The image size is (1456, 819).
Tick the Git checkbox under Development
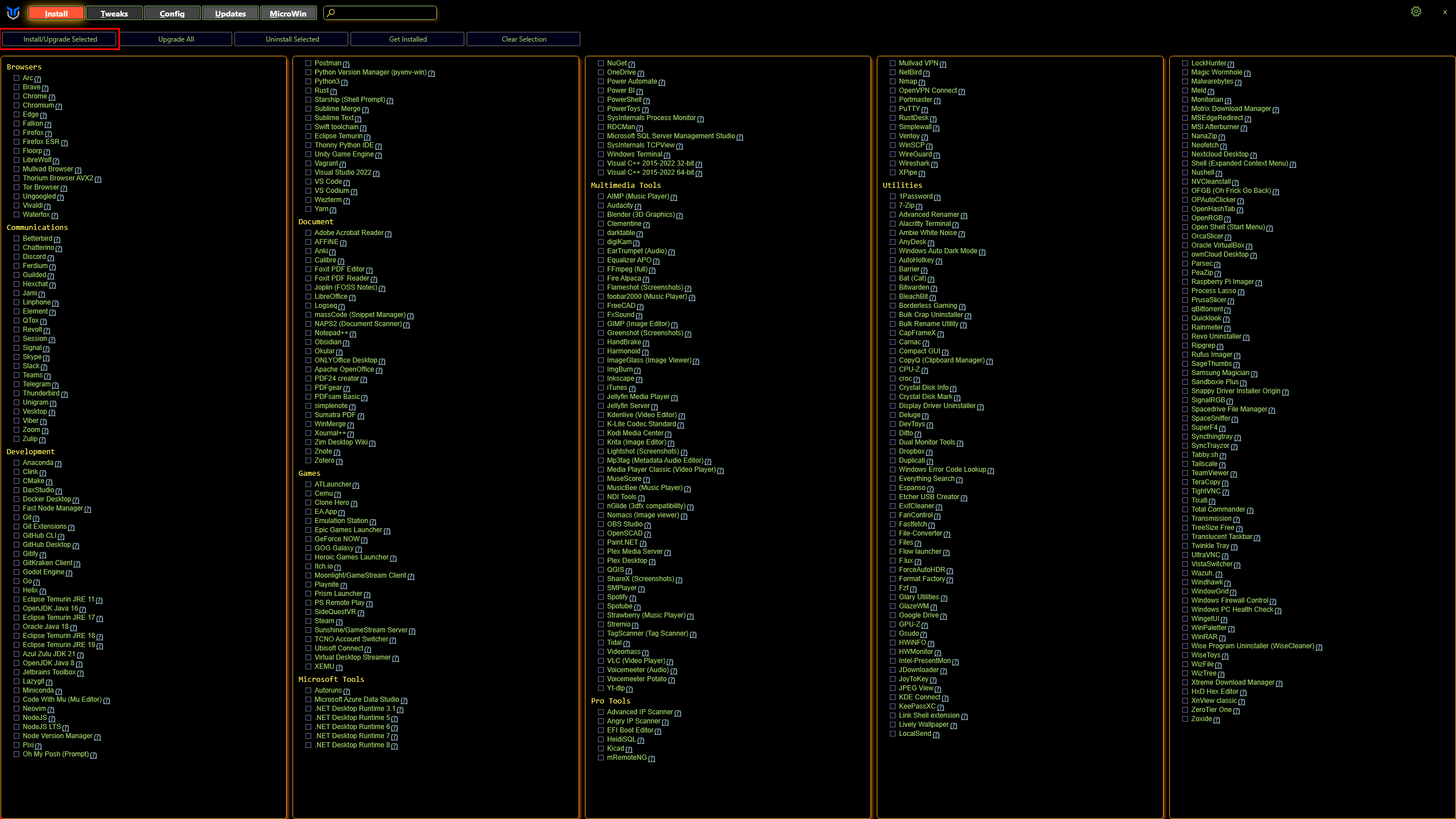tap(17, 517)
